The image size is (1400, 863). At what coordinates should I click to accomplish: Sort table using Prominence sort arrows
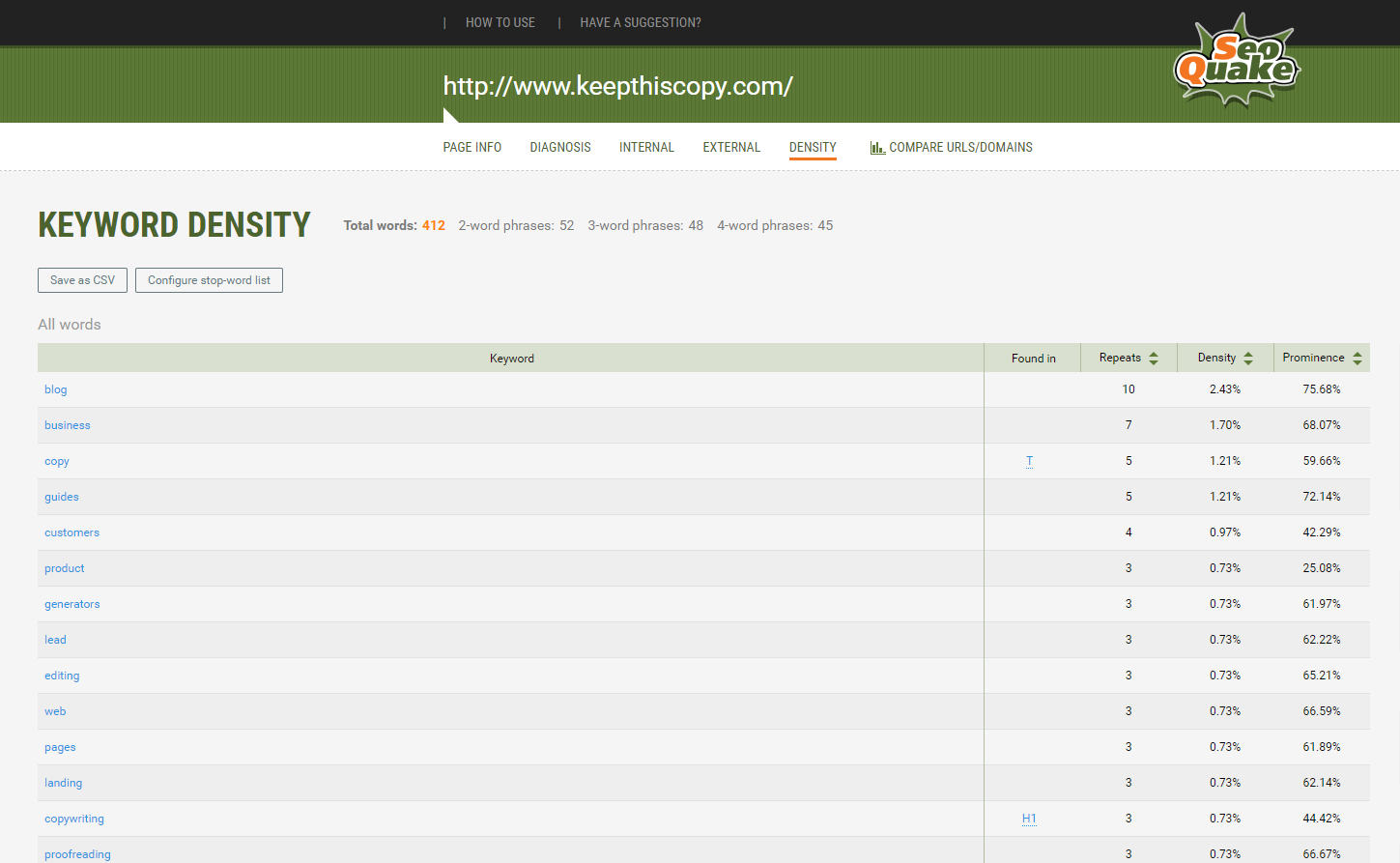pyautogui.click(x=1357, y=359)
